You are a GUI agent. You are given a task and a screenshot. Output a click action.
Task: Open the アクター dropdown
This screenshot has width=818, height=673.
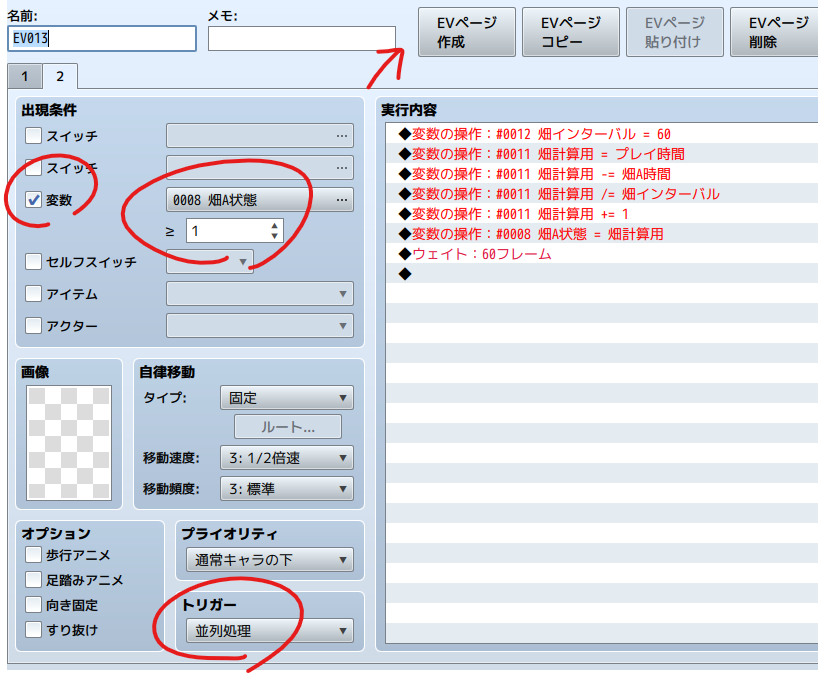click(260, 326)
